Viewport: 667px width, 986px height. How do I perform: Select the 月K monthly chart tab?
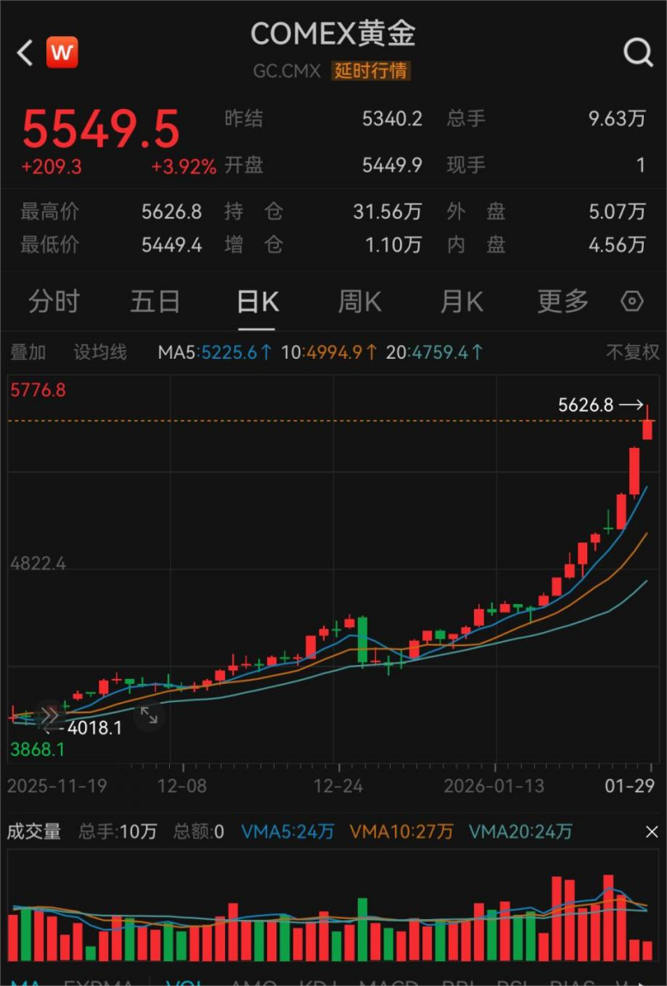[461, 301]
